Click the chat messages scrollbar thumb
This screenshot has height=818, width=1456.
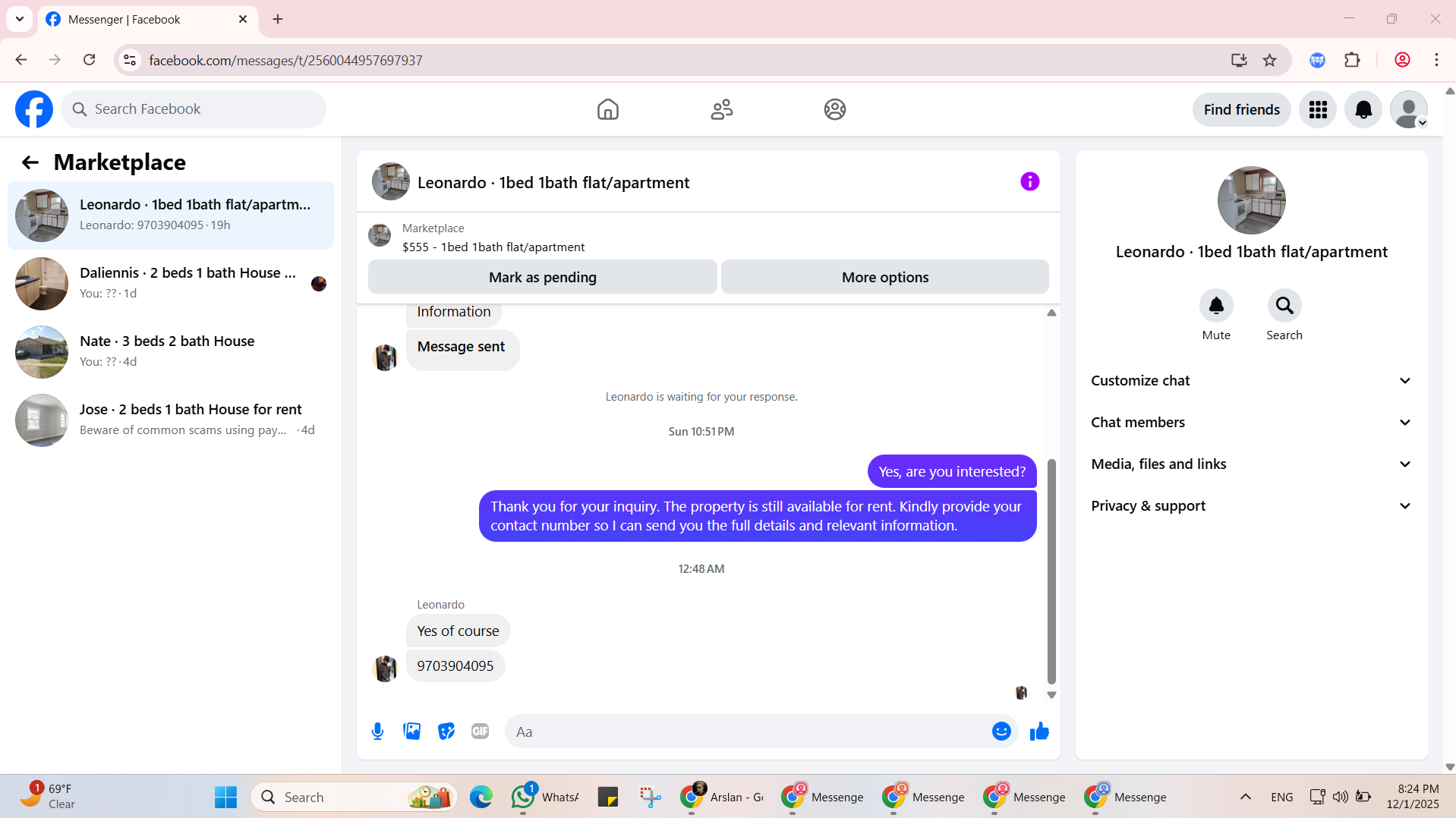coord(1051,571)
